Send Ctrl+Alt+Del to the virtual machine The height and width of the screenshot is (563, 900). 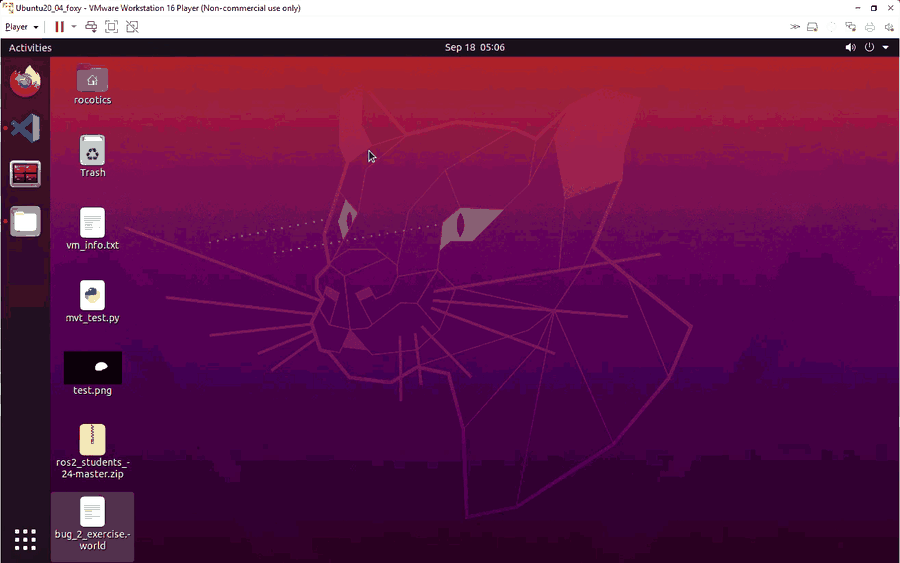pyautogui.click(x=91, y=27)
